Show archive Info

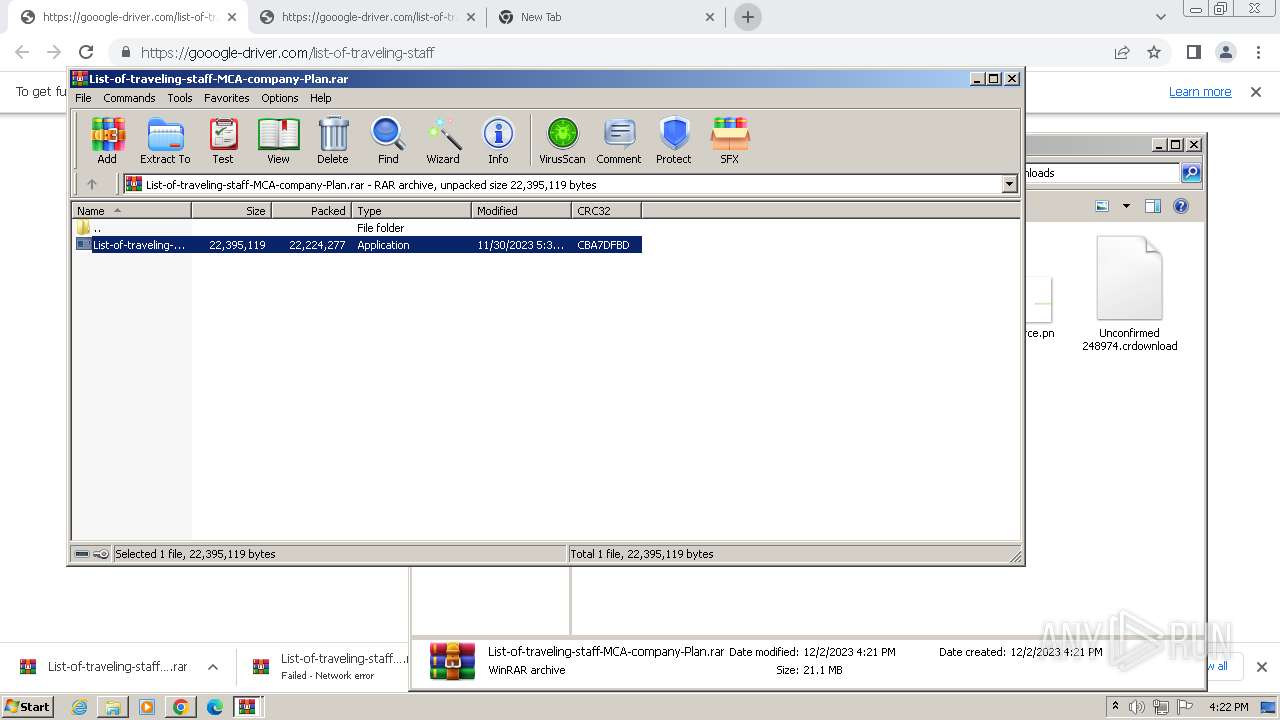498,140
